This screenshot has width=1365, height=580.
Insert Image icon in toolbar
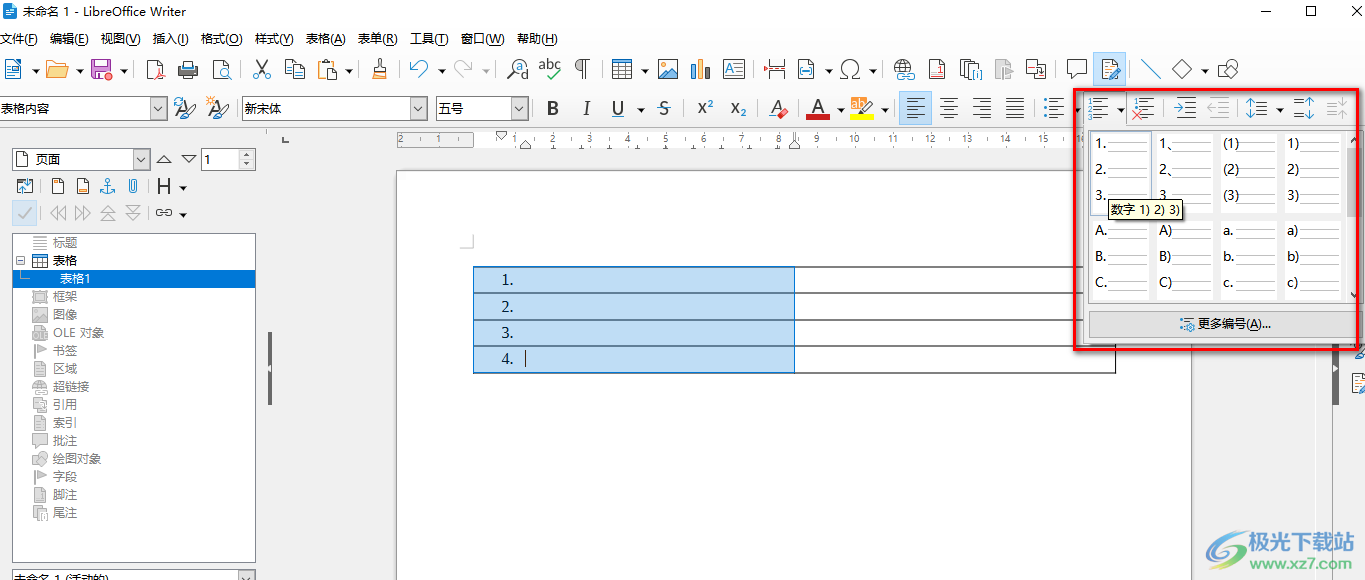click(x=668, y=69)
